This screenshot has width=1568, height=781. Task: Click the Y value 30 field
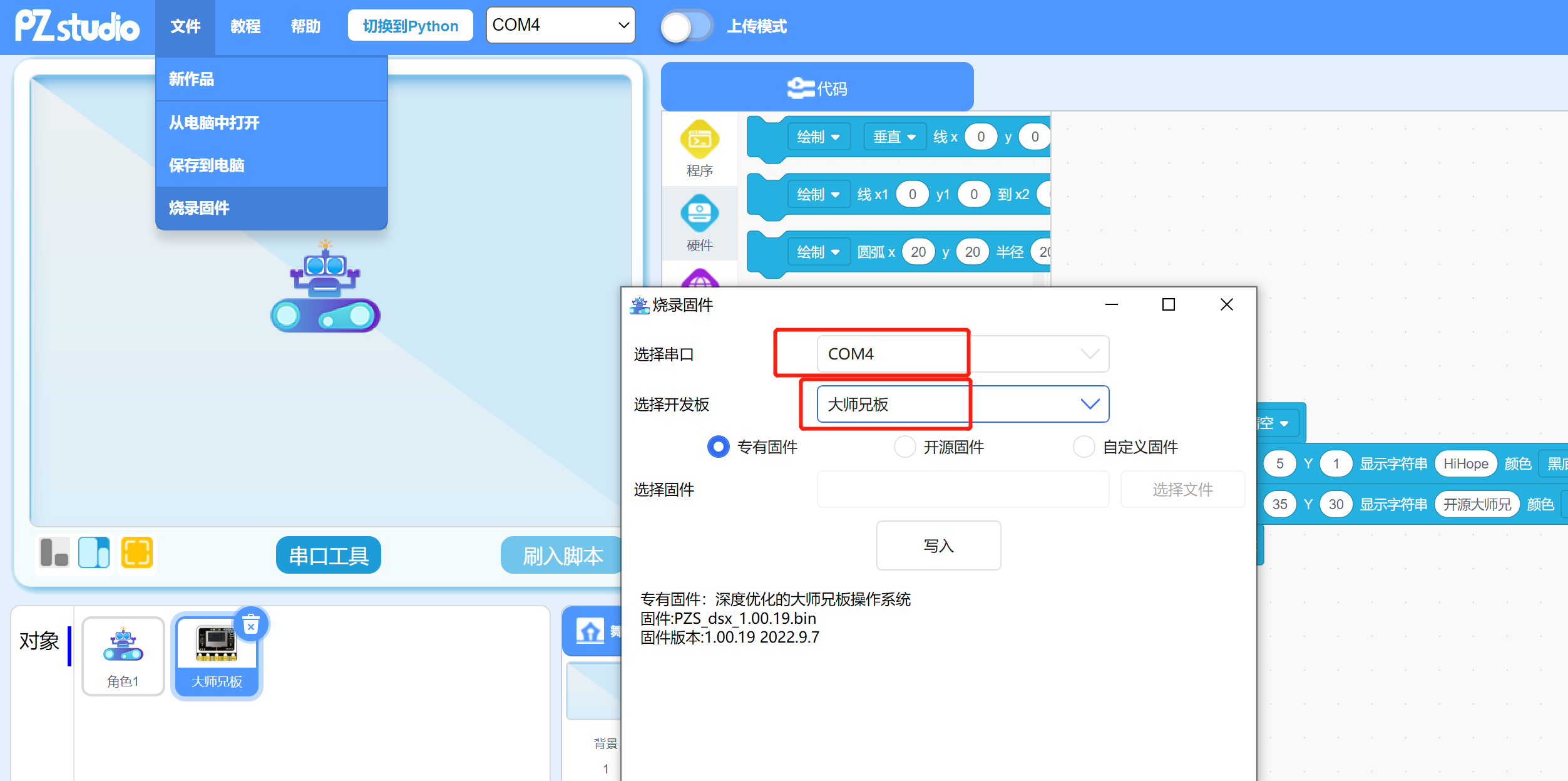[1336, 505]
